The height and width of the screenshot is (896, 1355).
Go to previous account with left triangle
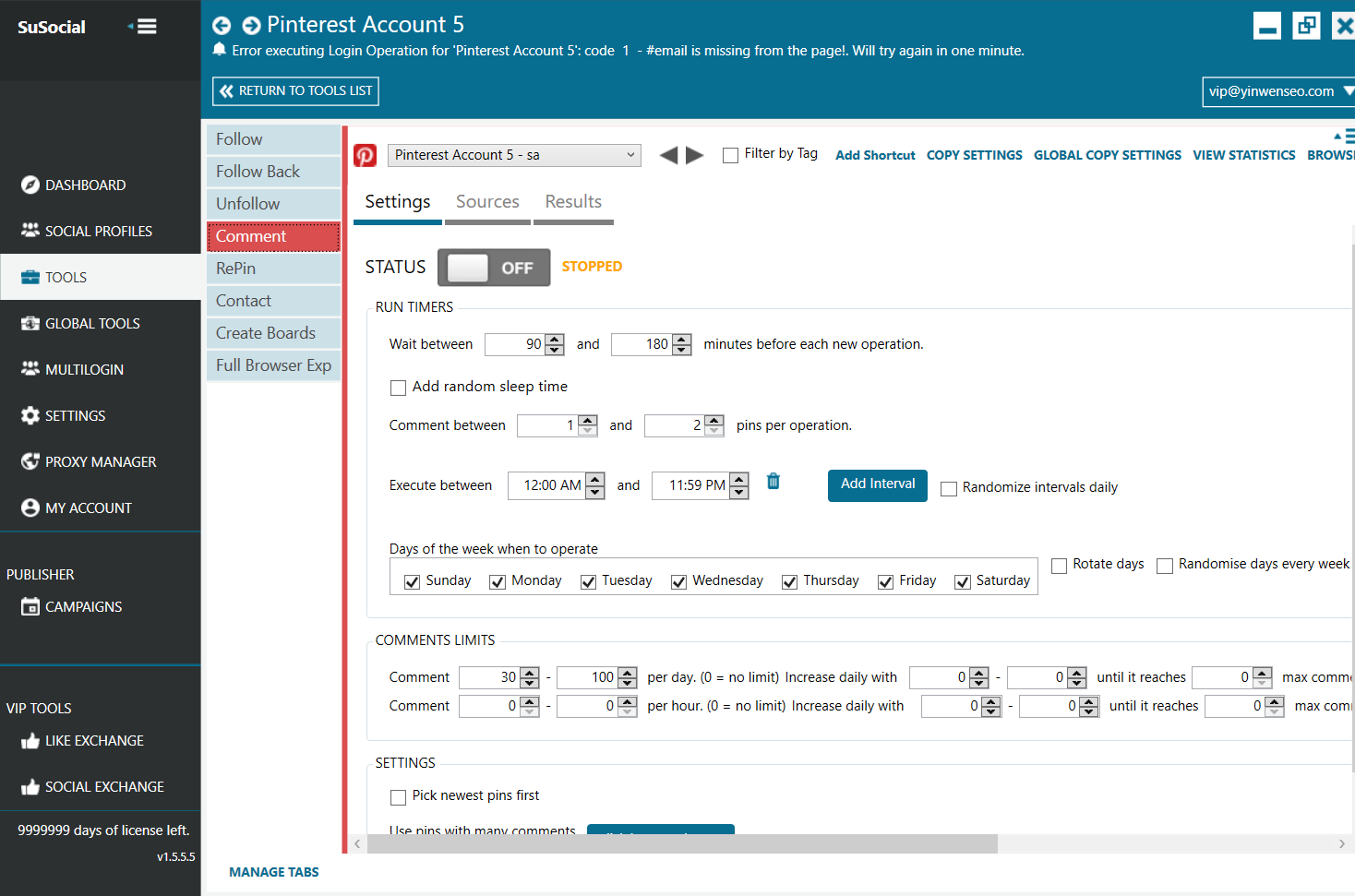click(669, 155)
